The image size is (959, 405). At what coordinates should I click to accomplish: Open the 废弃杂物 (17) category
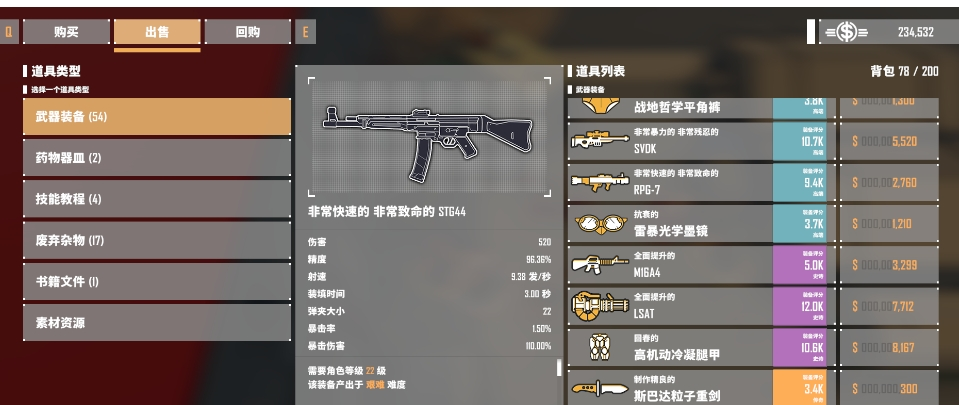[157, 240]
